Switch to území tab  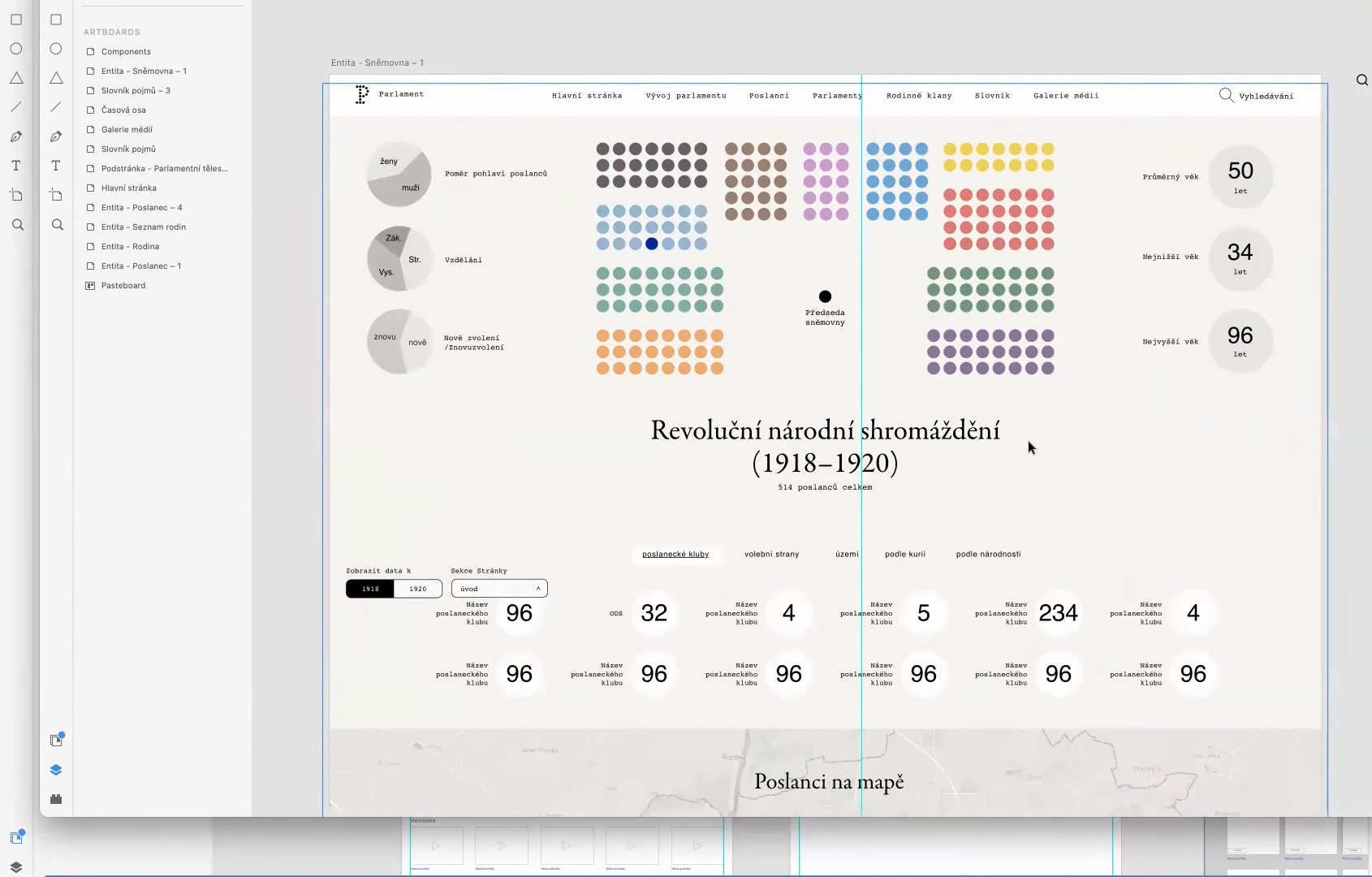click(847, 554)
